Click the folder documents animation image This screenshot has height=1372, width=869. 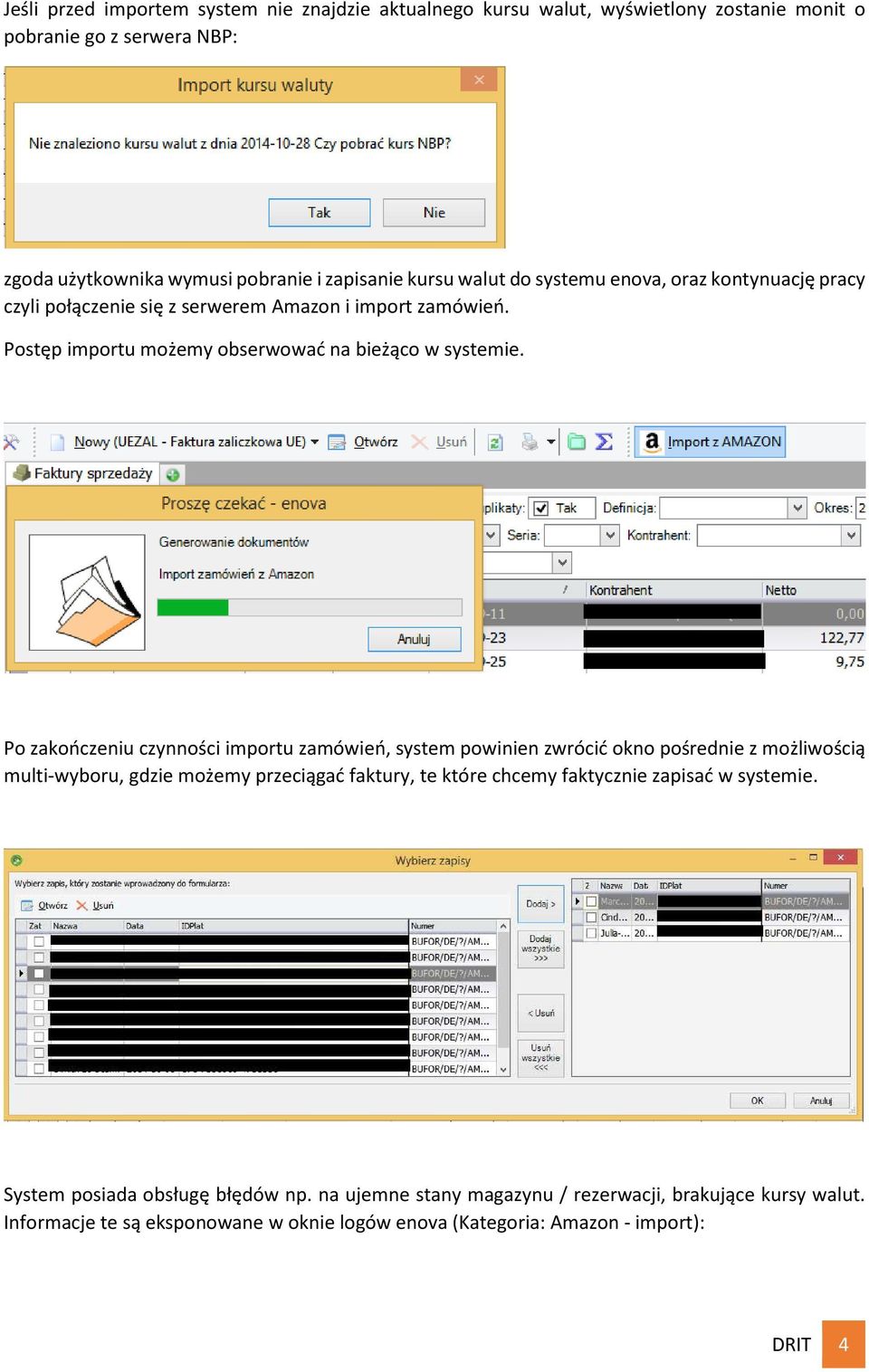[87, 592]
